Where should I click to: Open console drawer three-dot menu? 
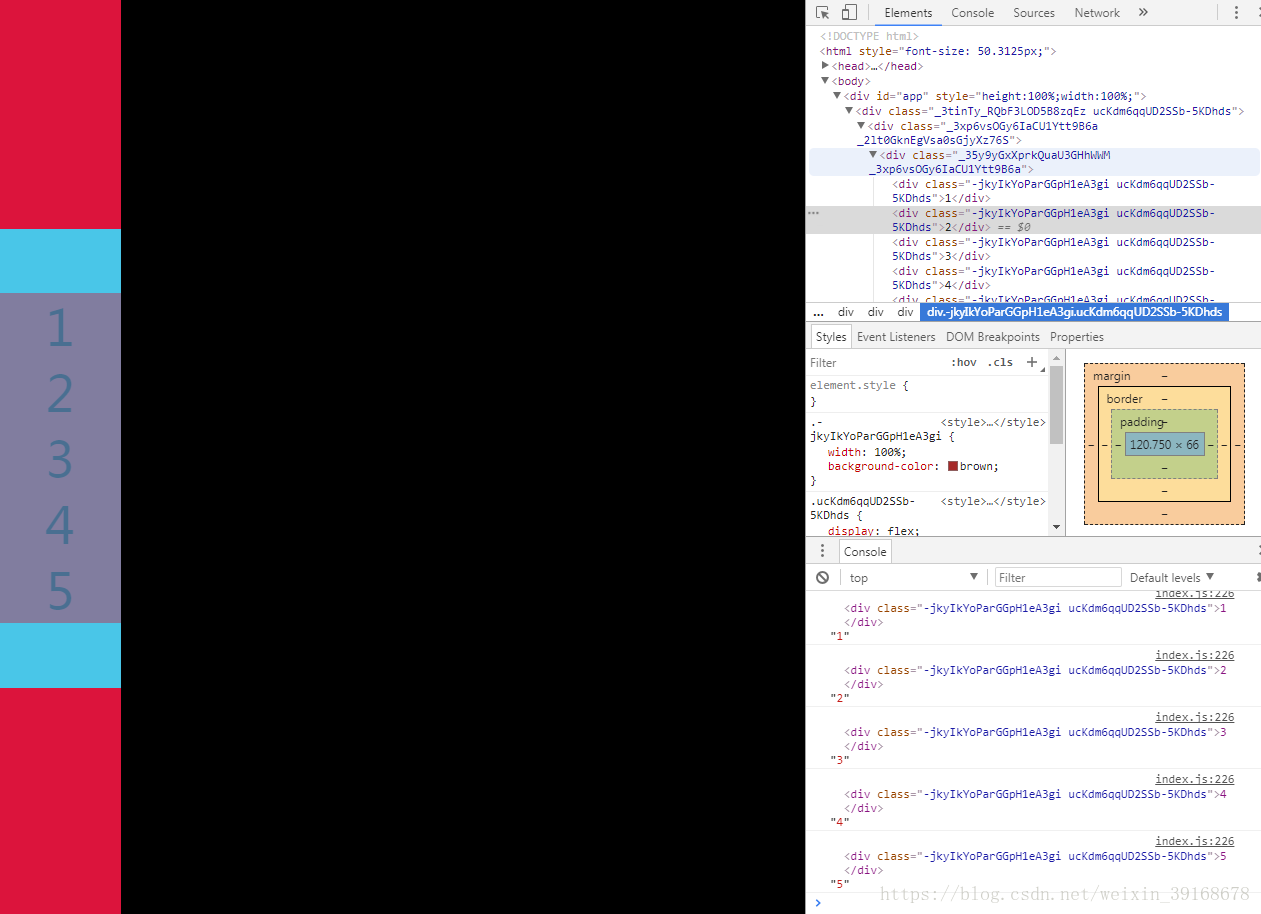tap(822, 551)
